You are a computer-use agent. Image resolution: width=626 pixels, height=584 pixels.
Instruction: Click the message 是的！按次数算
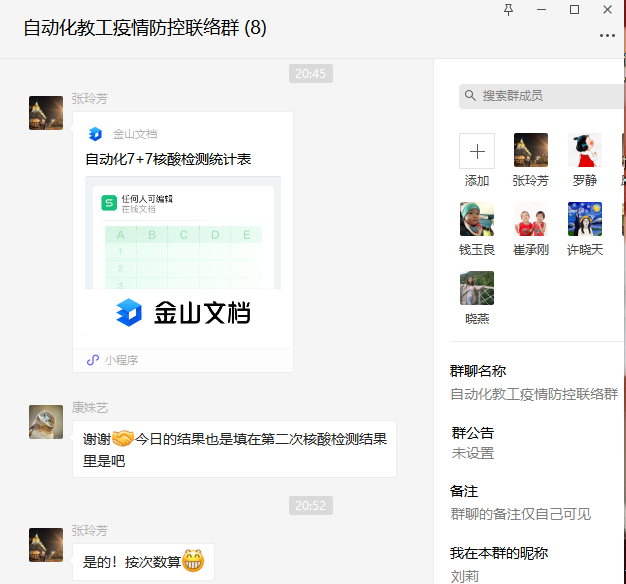[143, 562]
